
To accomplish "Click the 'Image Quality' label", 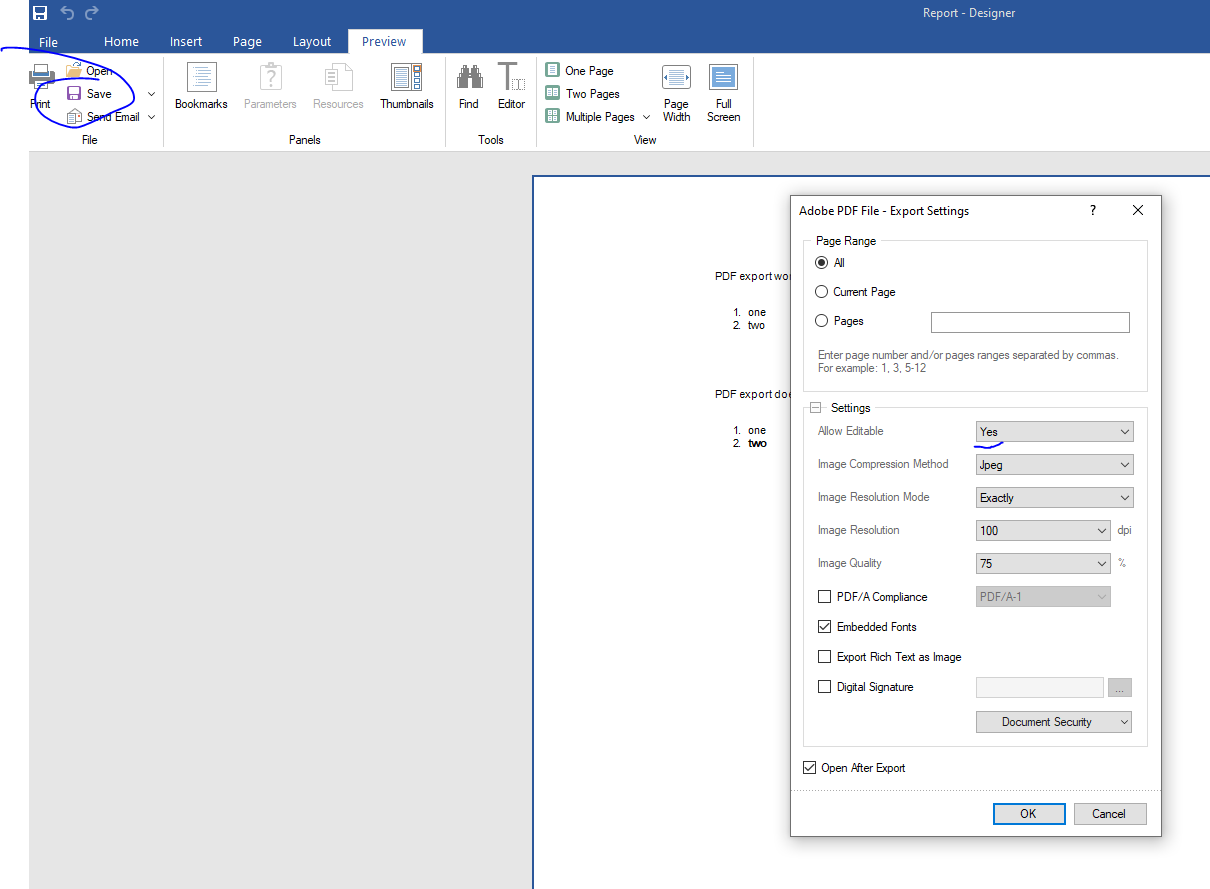I will click(850, 563).
